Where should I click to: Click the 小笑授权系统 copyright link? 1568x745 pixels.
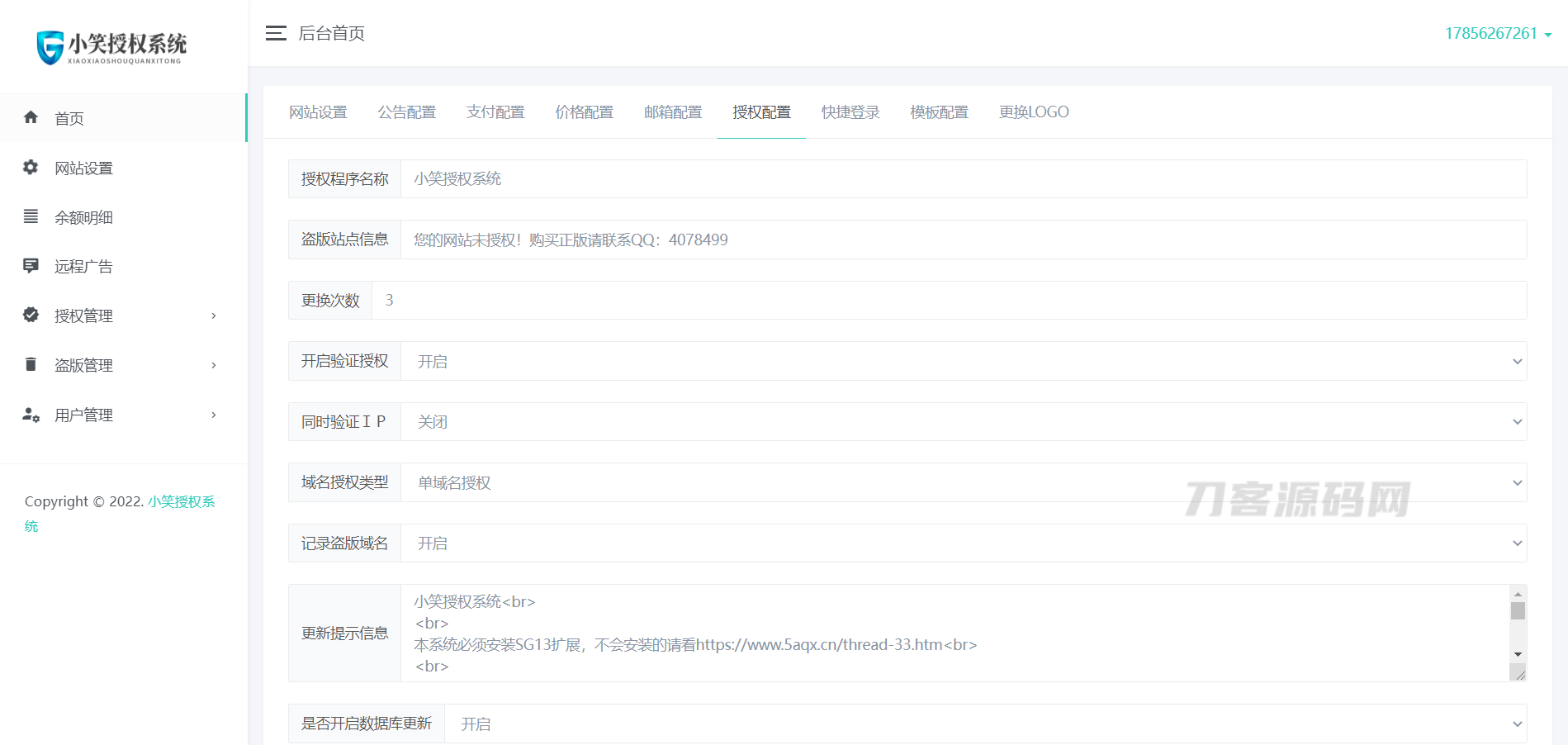coord(181,501)
